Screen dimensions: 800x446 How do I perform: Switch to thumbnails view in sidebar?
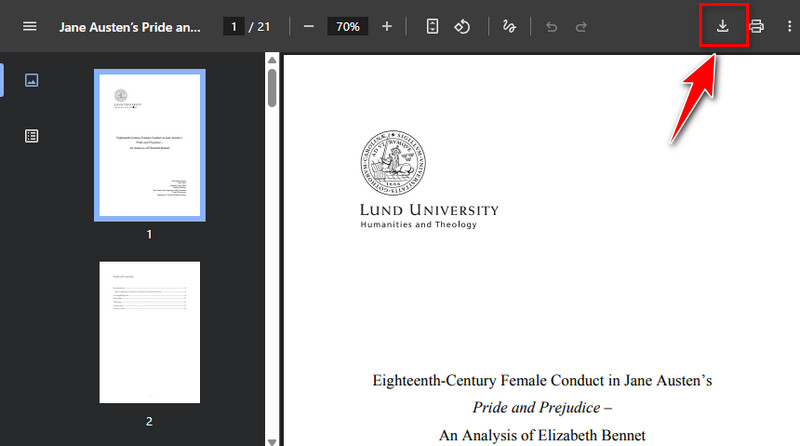click(x=31, y=81)
